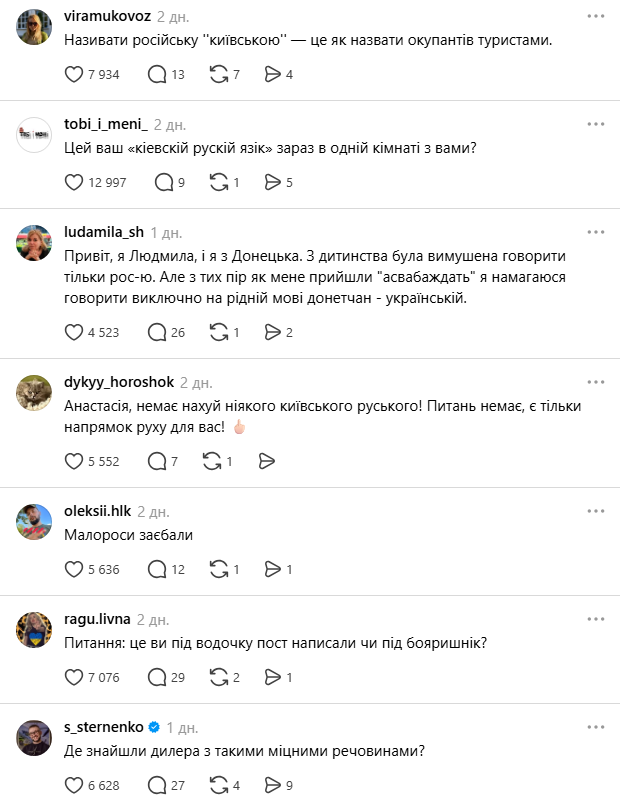Repost viramukovoz's comment
Viewport: 620px width, 805px height.
[x=217, y=74]
